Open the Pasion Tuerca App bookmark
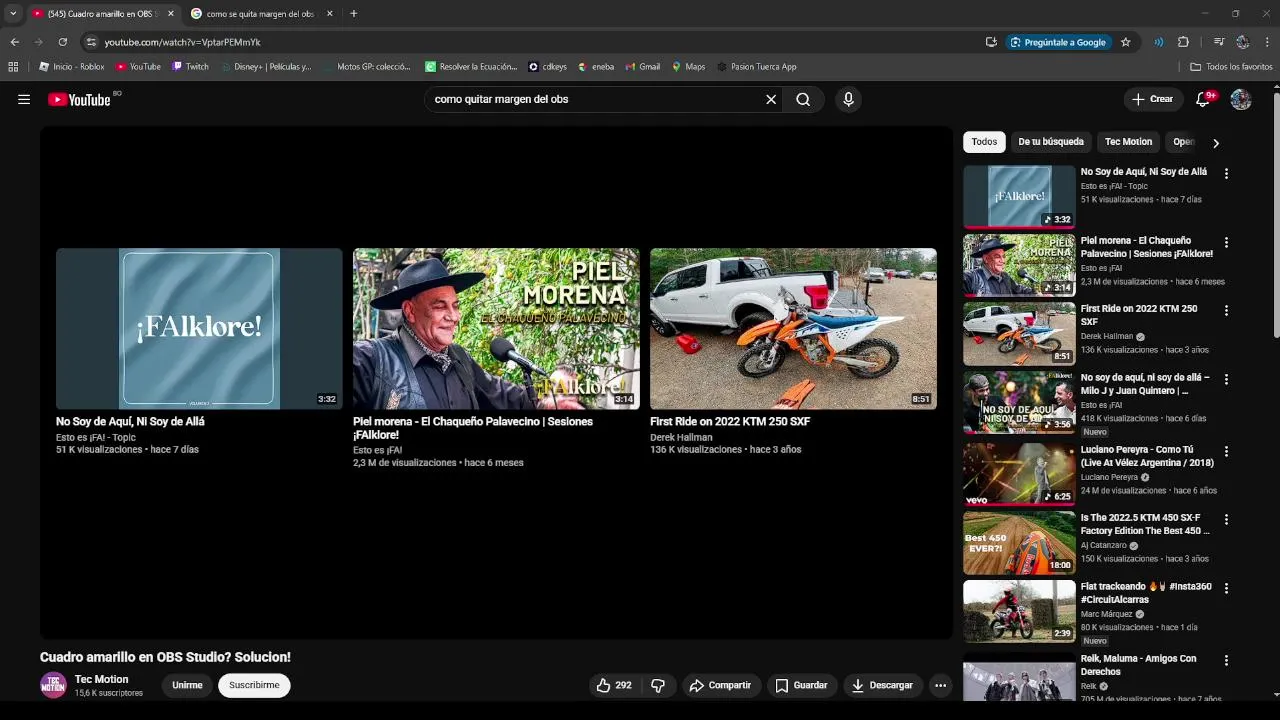 point(757,67)
